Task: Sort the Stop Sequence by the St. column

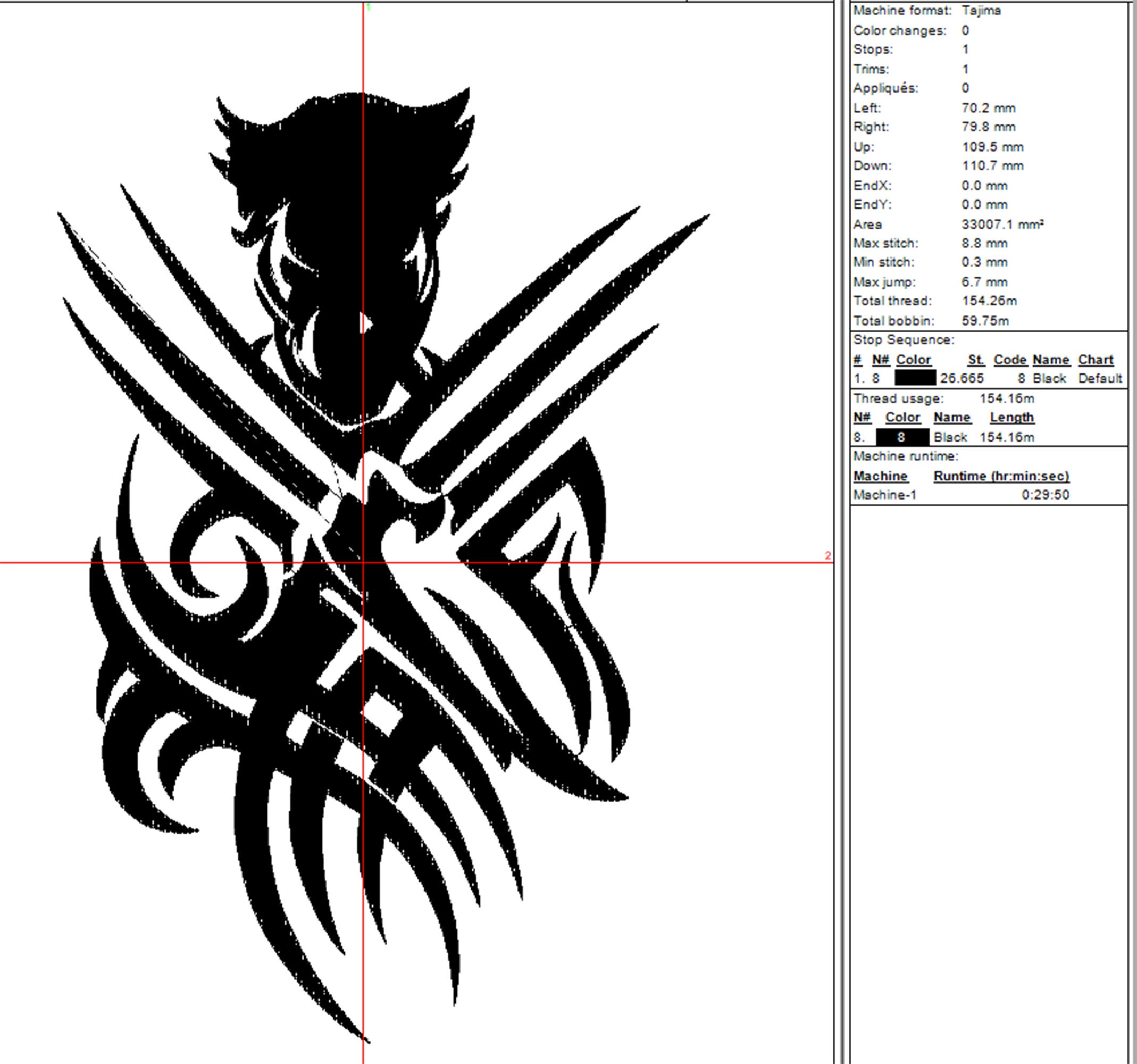Action: click(x=977, y=359)
